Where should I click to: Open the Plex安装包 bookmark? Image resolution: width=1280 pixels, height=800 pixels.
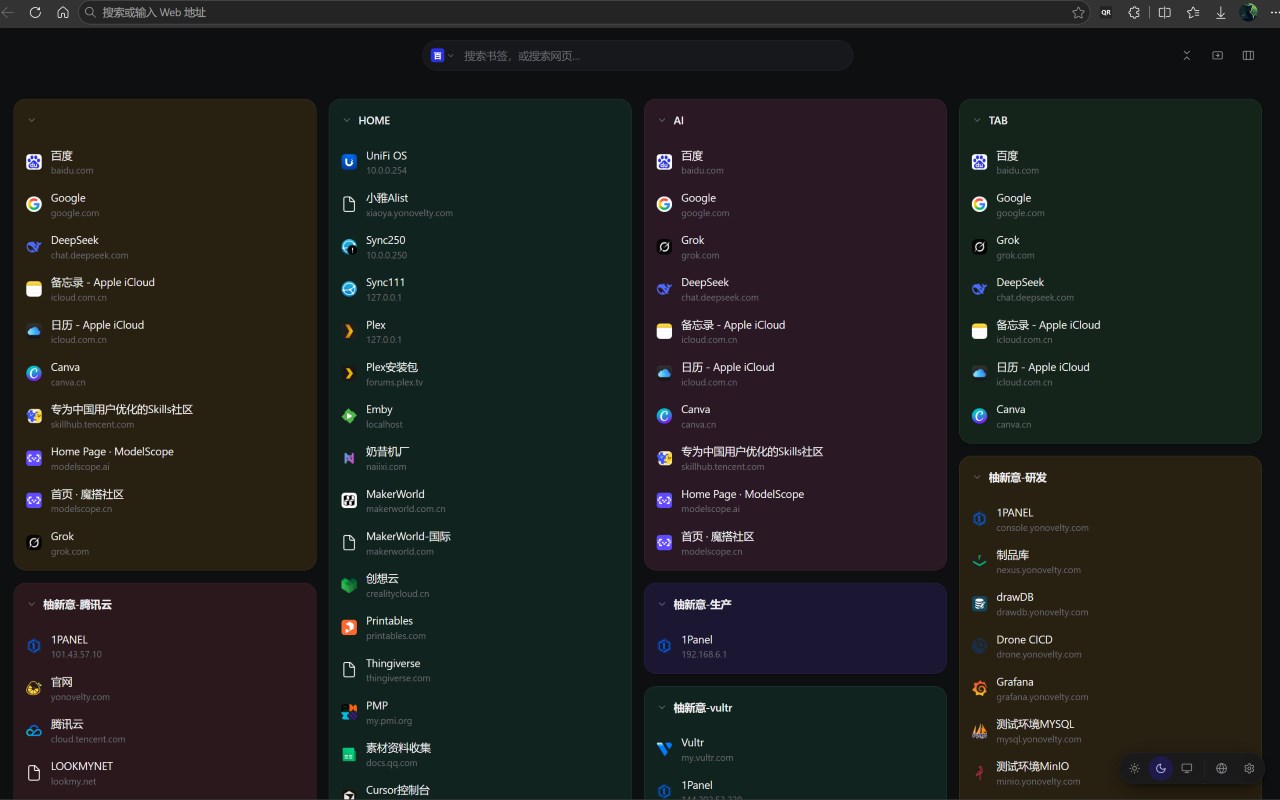[x=480, y=374]
